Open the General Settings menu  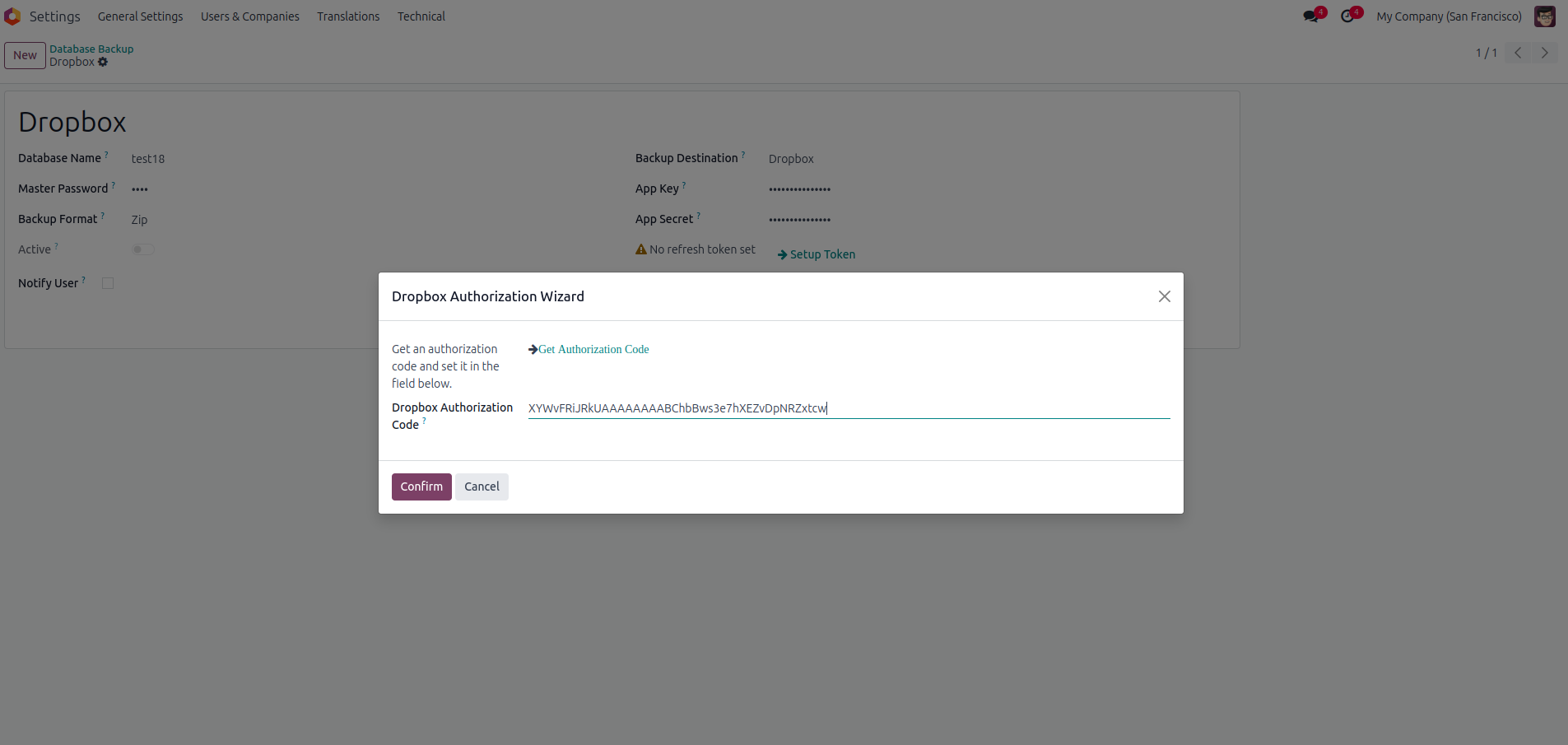(x=140, y=16)
